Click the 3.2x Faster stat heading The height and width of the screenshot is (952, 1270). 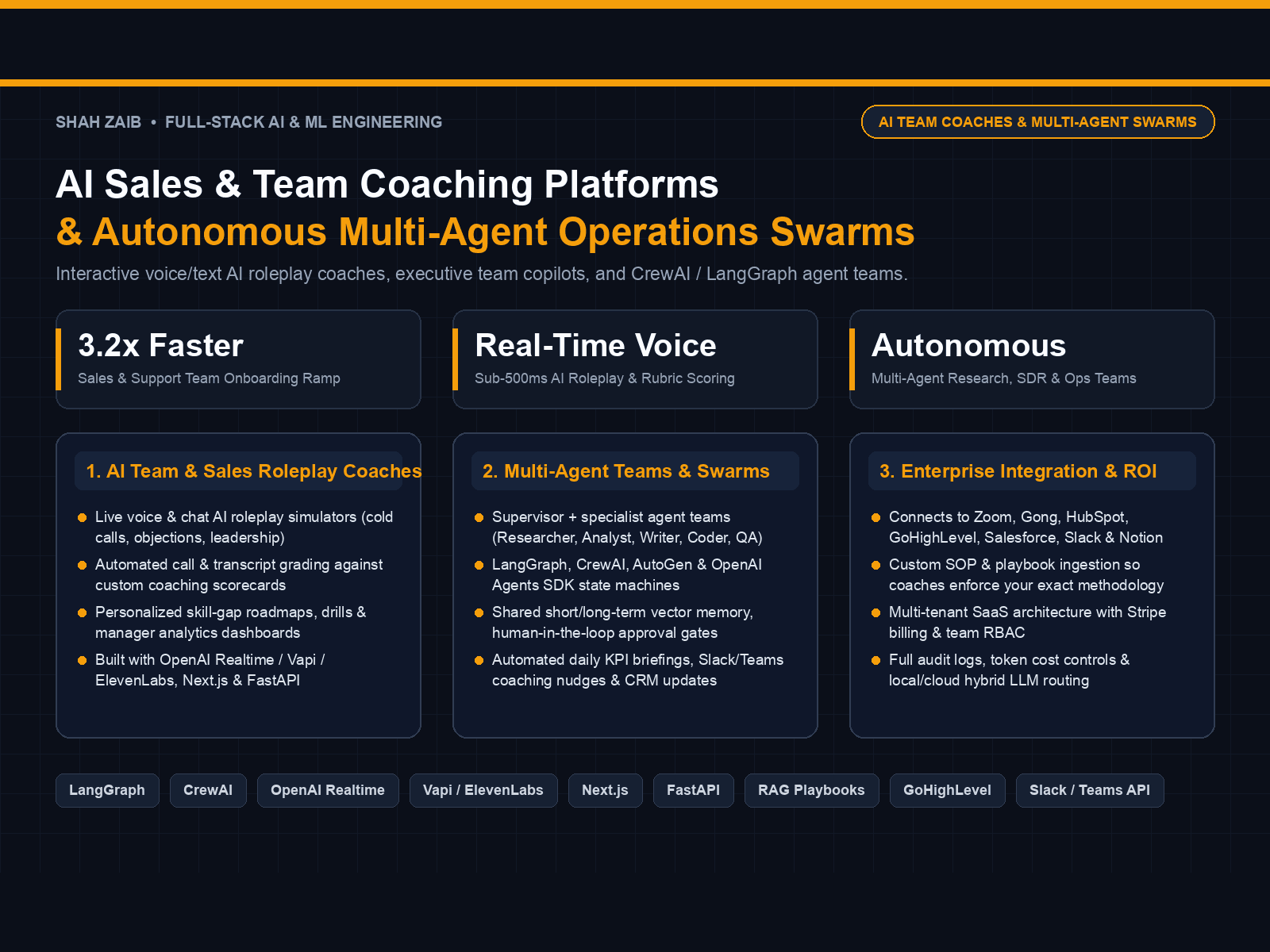point(160,346)
